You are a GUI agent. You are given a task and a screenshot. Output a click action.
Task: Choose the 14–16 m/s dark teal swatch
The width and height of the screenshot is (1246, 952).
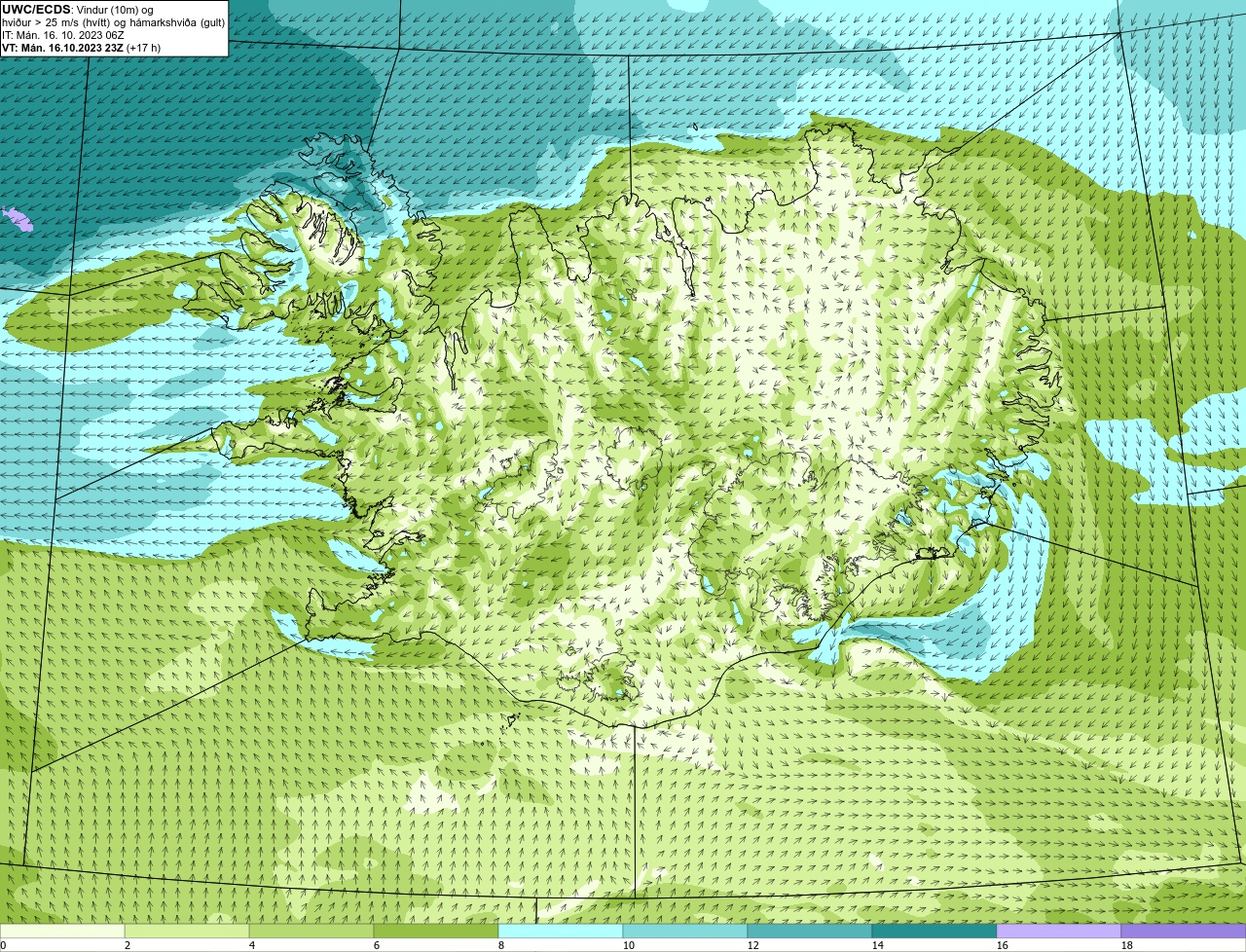click(x=934, y=932)
